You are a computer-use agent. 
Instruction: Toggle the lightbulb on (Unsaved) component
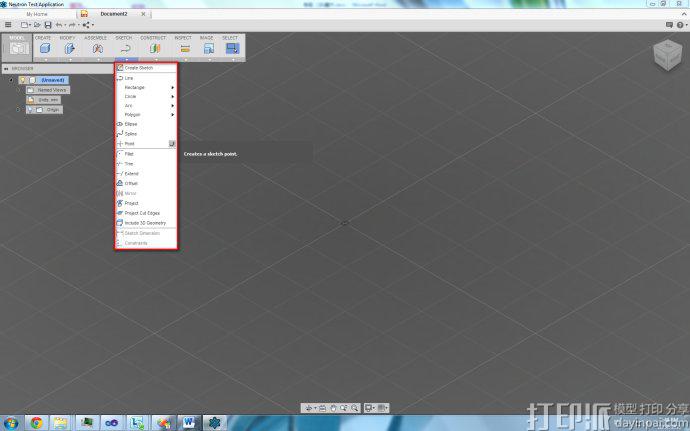tap(23, 80)
